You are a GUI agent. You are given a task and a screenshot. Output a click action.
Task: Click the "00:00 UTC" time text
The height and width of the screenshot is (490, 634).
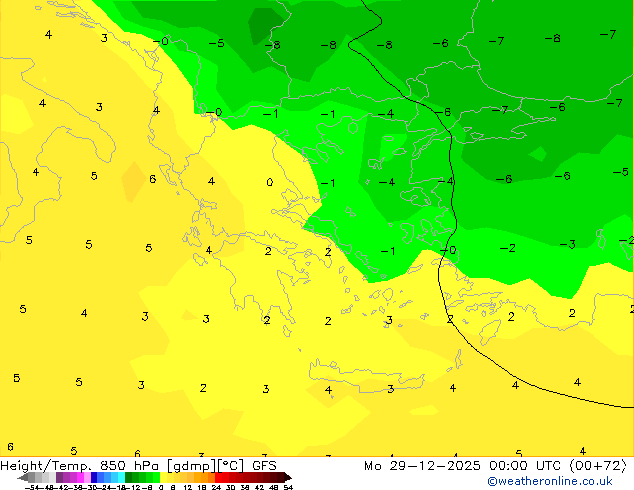[x=525, y=465]
